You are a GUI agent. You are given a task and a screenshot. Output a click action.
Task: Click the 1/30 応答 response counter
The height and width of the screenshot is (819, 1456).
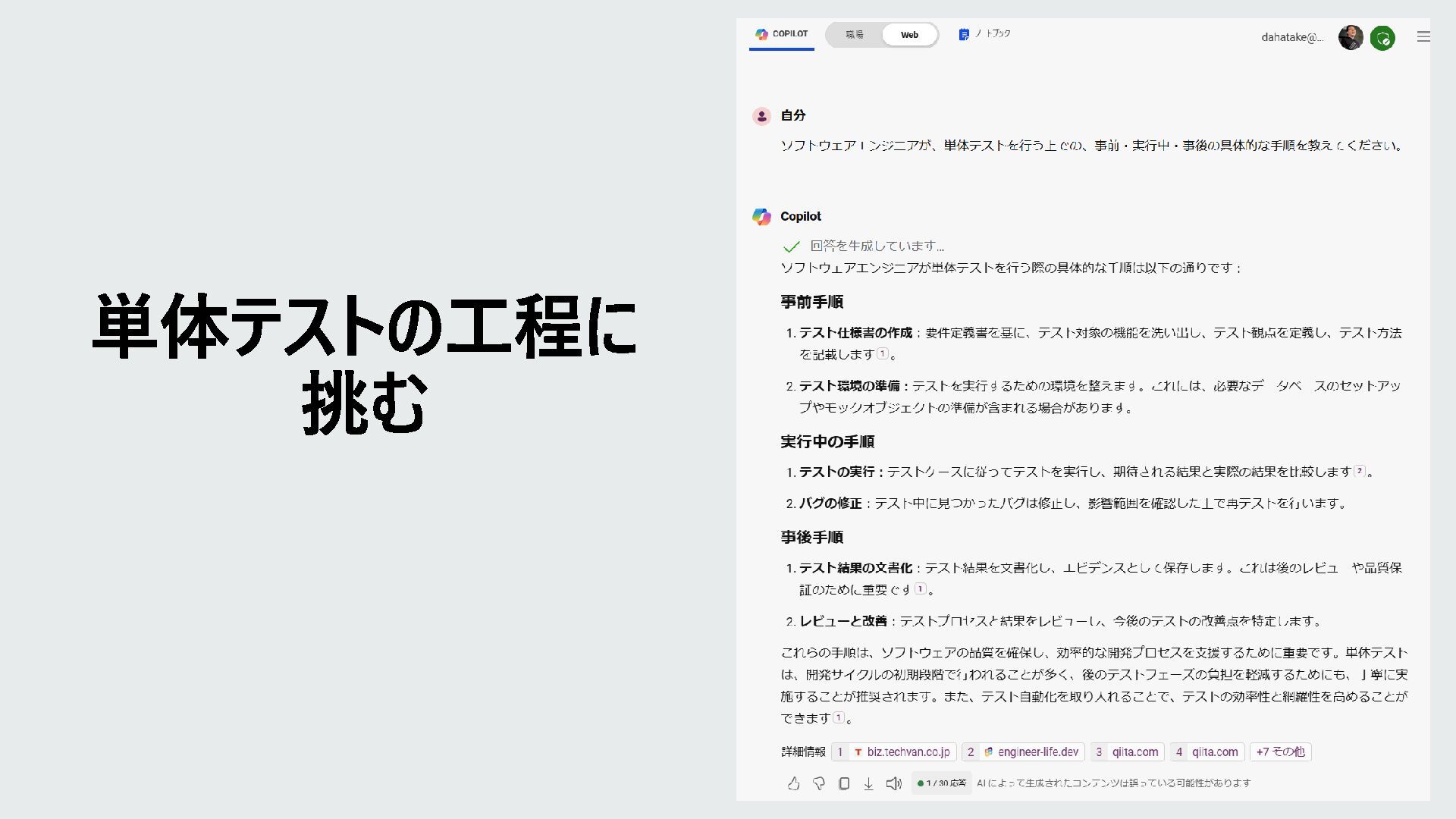coord(941,783)
